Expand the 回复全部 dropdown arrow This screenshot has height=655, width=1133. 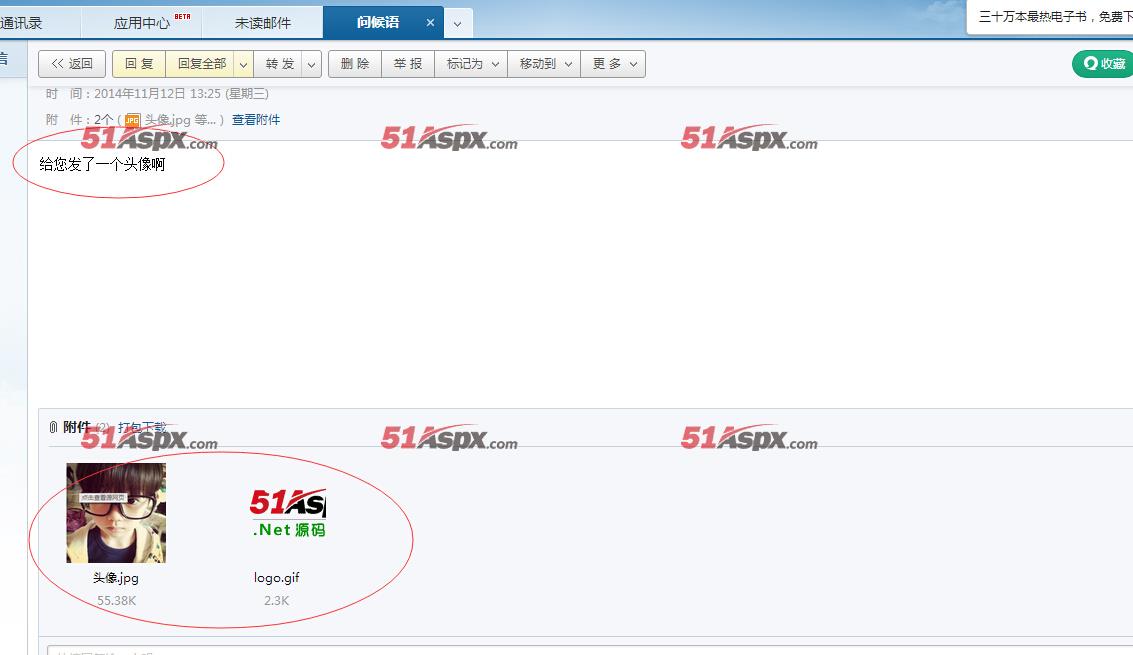click(x=244, y=64)
